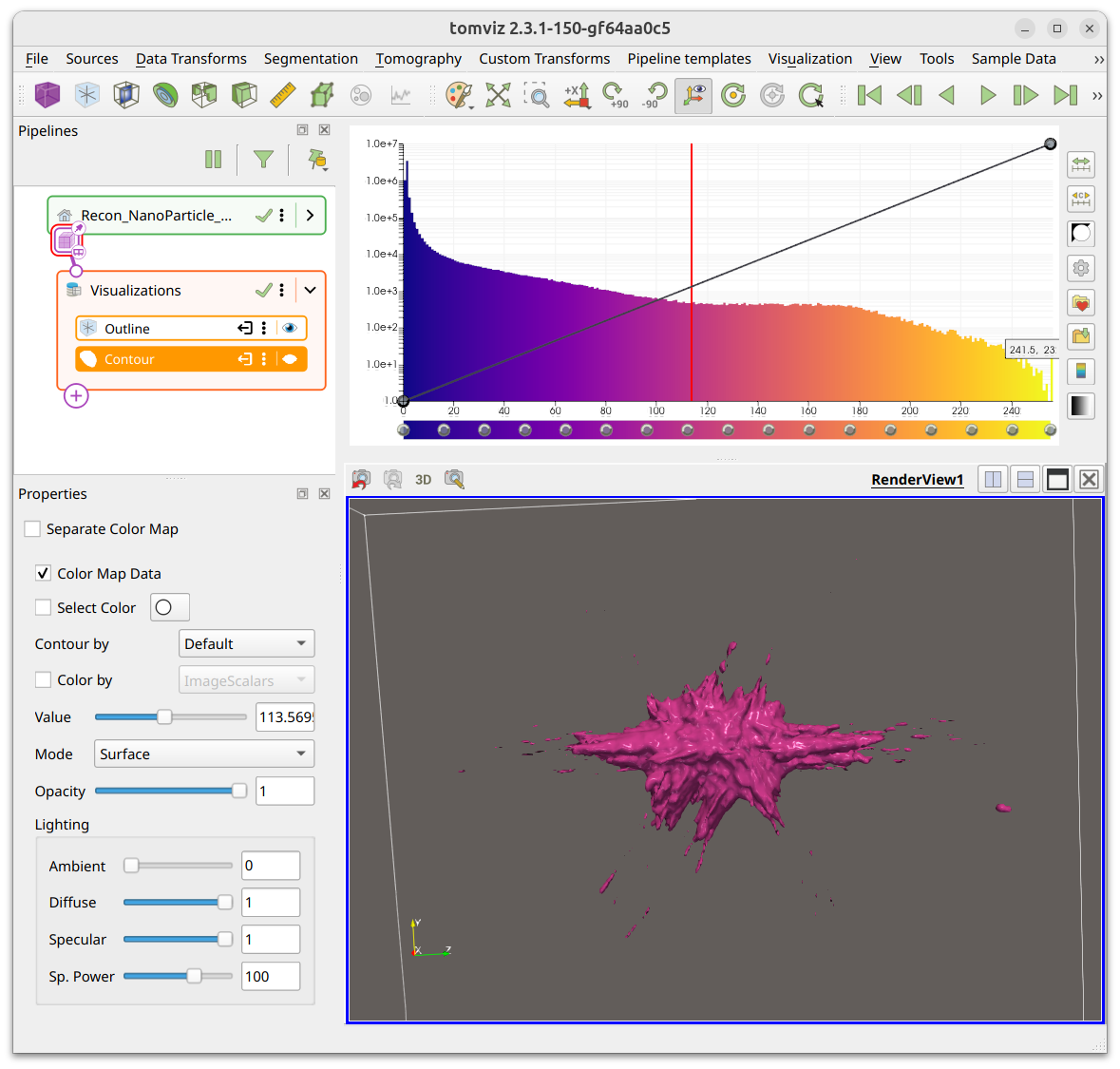Set view direction to +X
The image size is (1120, 1069).
[x=578, y=94]
